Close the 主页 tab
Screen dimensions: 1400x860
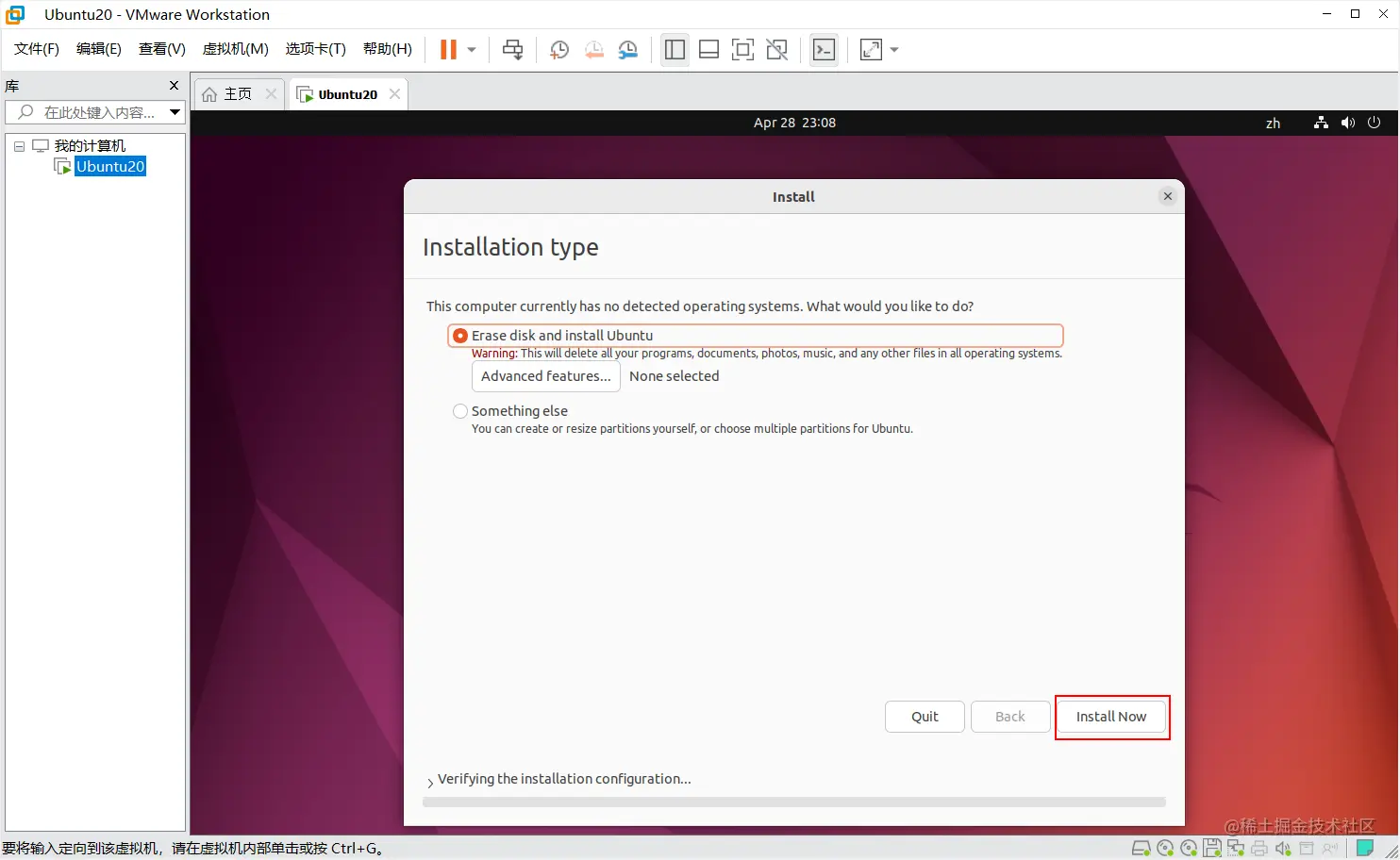271,94
